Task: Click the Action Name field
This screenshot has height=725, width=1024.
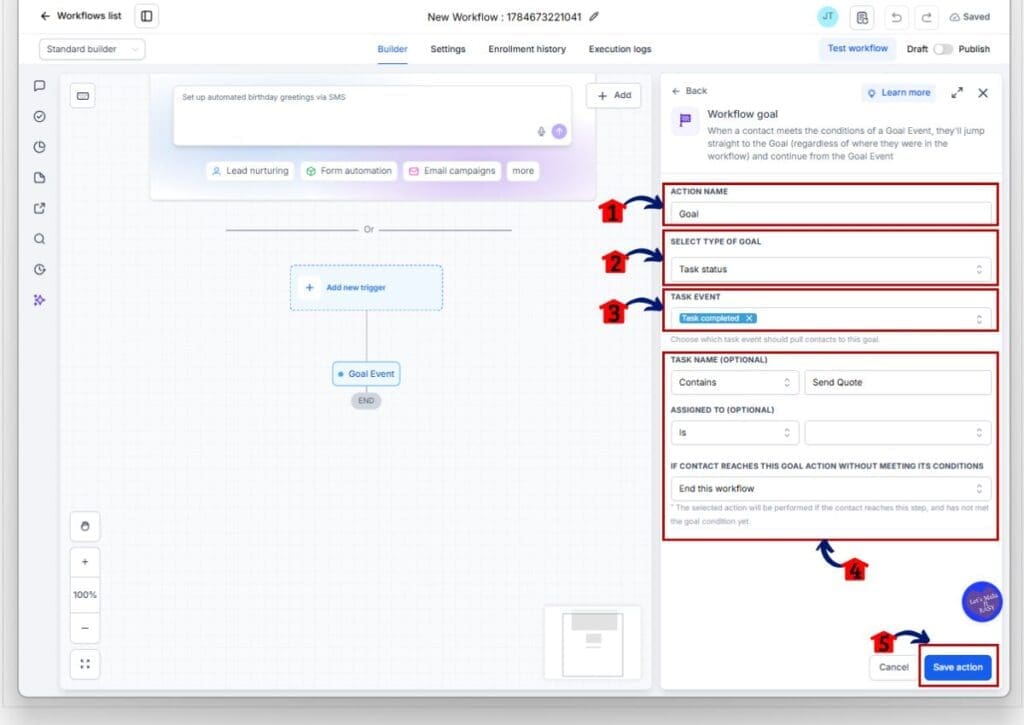Action: [x=831, y=214]
